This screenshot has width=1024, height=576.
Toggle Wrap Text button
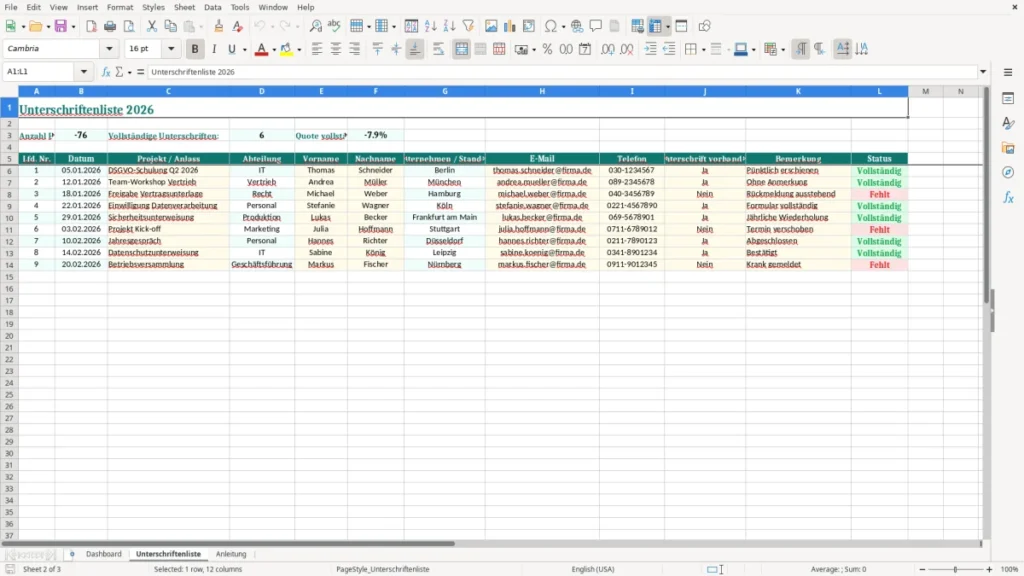(438, 49)
